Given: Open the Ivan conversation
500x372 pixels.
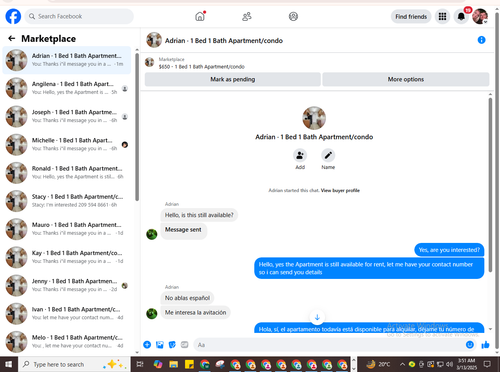Looking at the screenshot, I should (x=67, y=313).
